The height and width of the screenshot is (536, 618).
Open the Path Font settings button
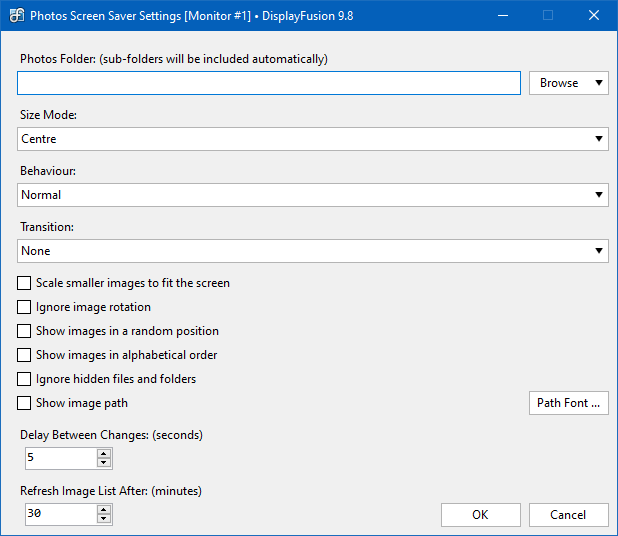pyautogui.click(x=569, y=403)
